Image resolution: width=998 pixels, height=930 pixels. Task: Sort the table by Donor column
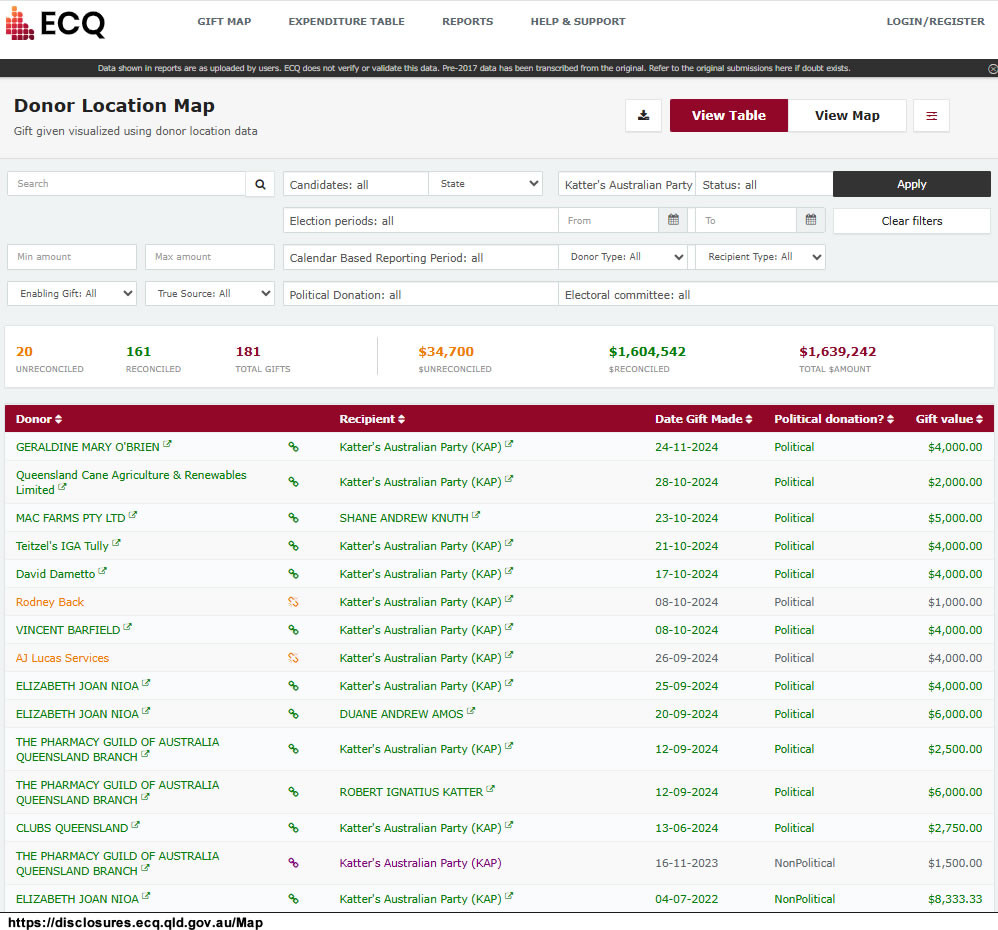click(38, 419)
